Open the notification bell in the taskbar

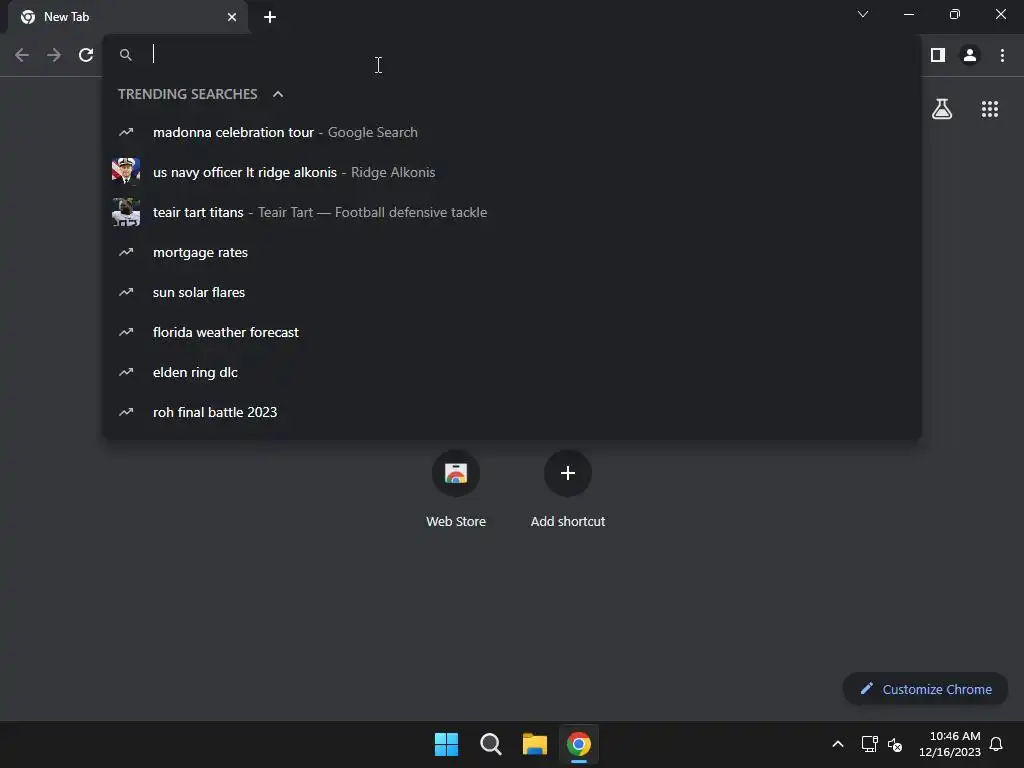[x=996, y=744]
